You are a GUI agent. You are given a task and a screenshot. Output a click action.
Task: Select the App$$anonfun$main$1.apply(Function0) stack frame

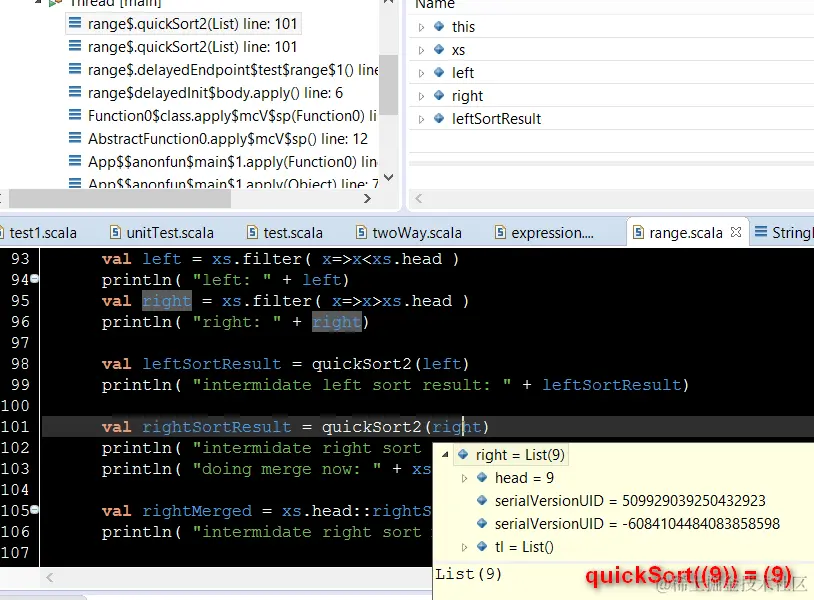point(222,162)
